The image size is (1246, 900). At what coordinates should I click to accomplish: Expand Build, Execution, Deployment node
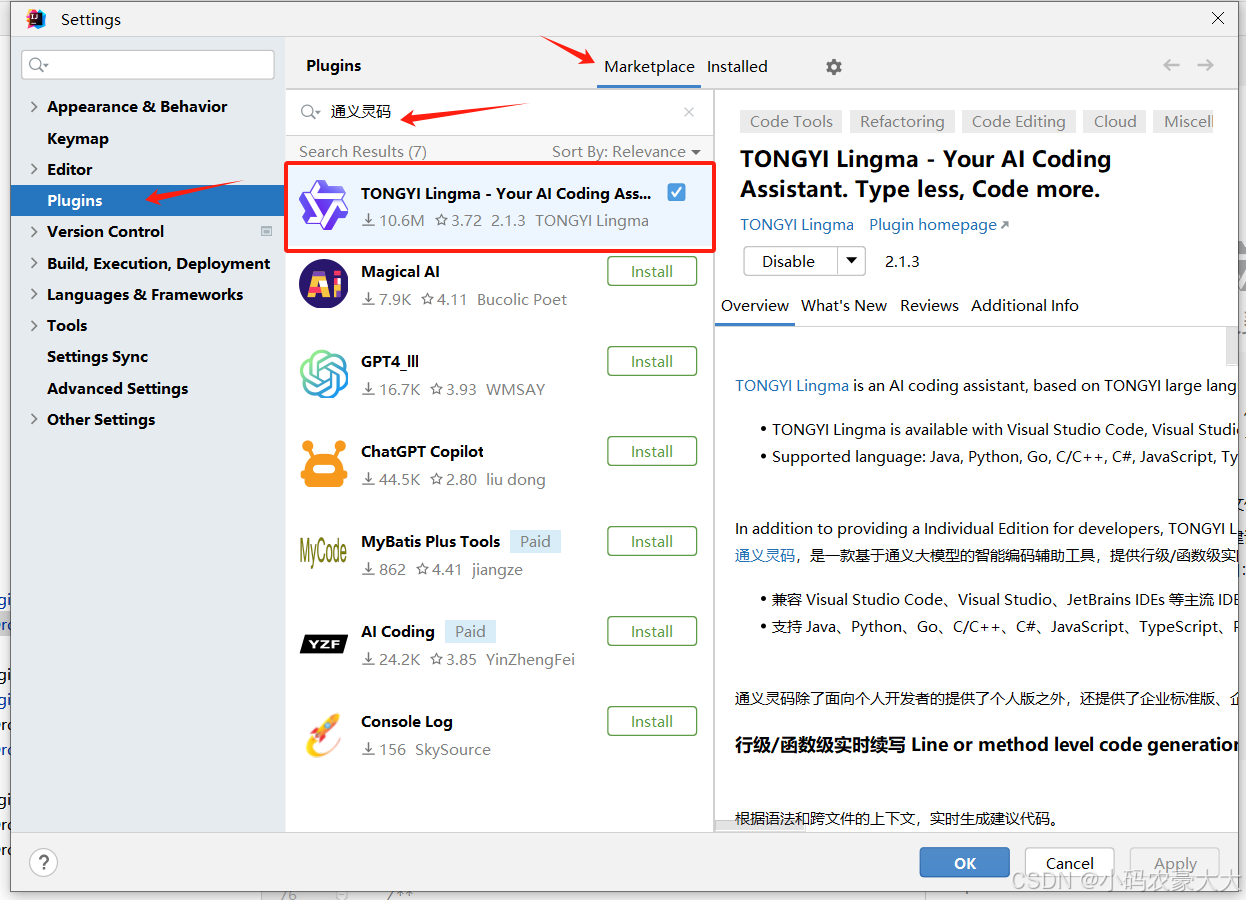click(34, 263)
